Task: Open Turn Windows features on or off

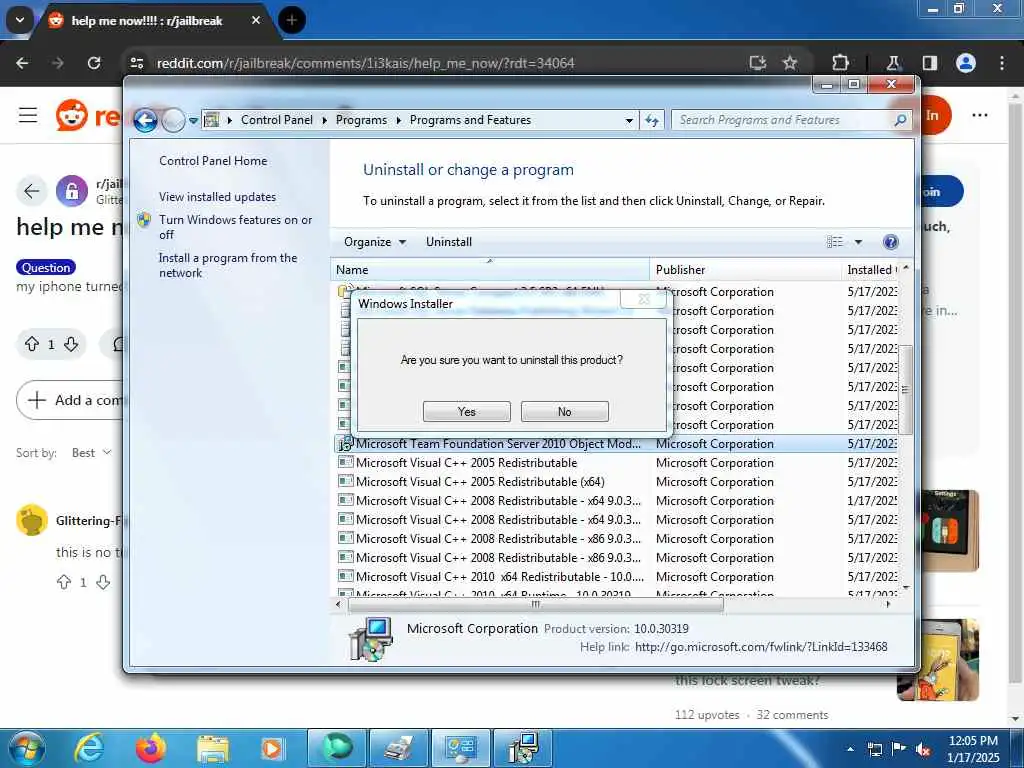Action: coord(235,227)
